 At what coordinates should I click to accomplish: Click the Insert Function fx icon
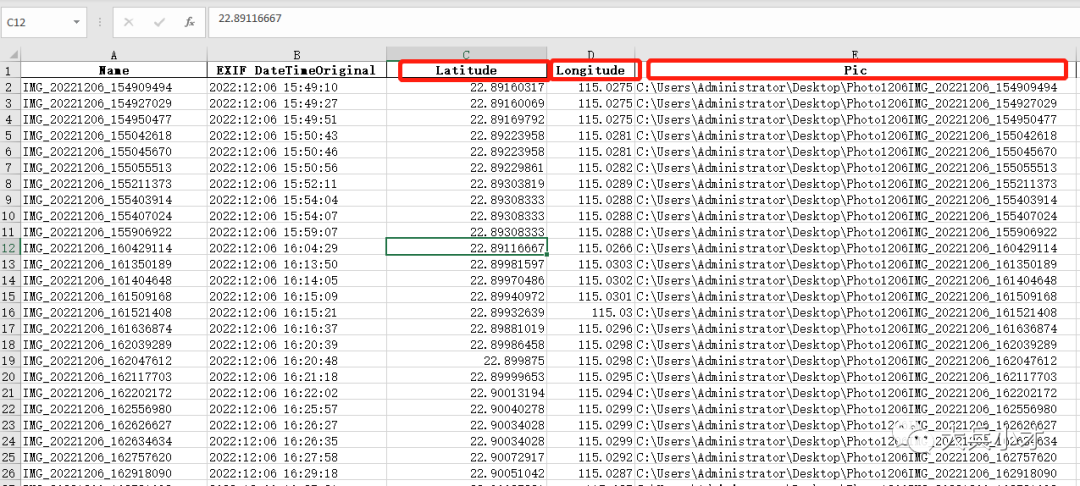(190, 23)
